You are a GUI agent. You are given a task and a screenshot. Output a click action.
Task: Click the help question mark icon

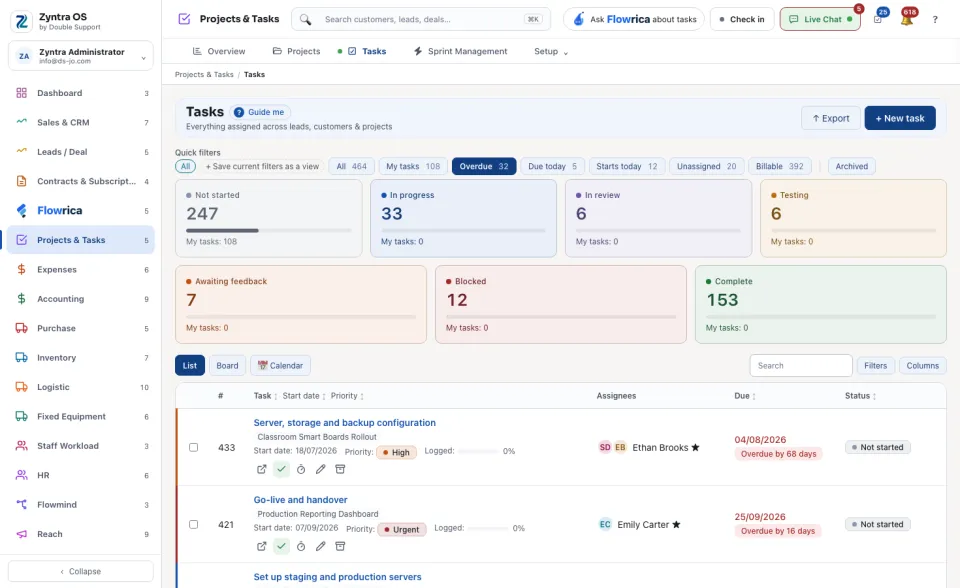tap(935, 20)
